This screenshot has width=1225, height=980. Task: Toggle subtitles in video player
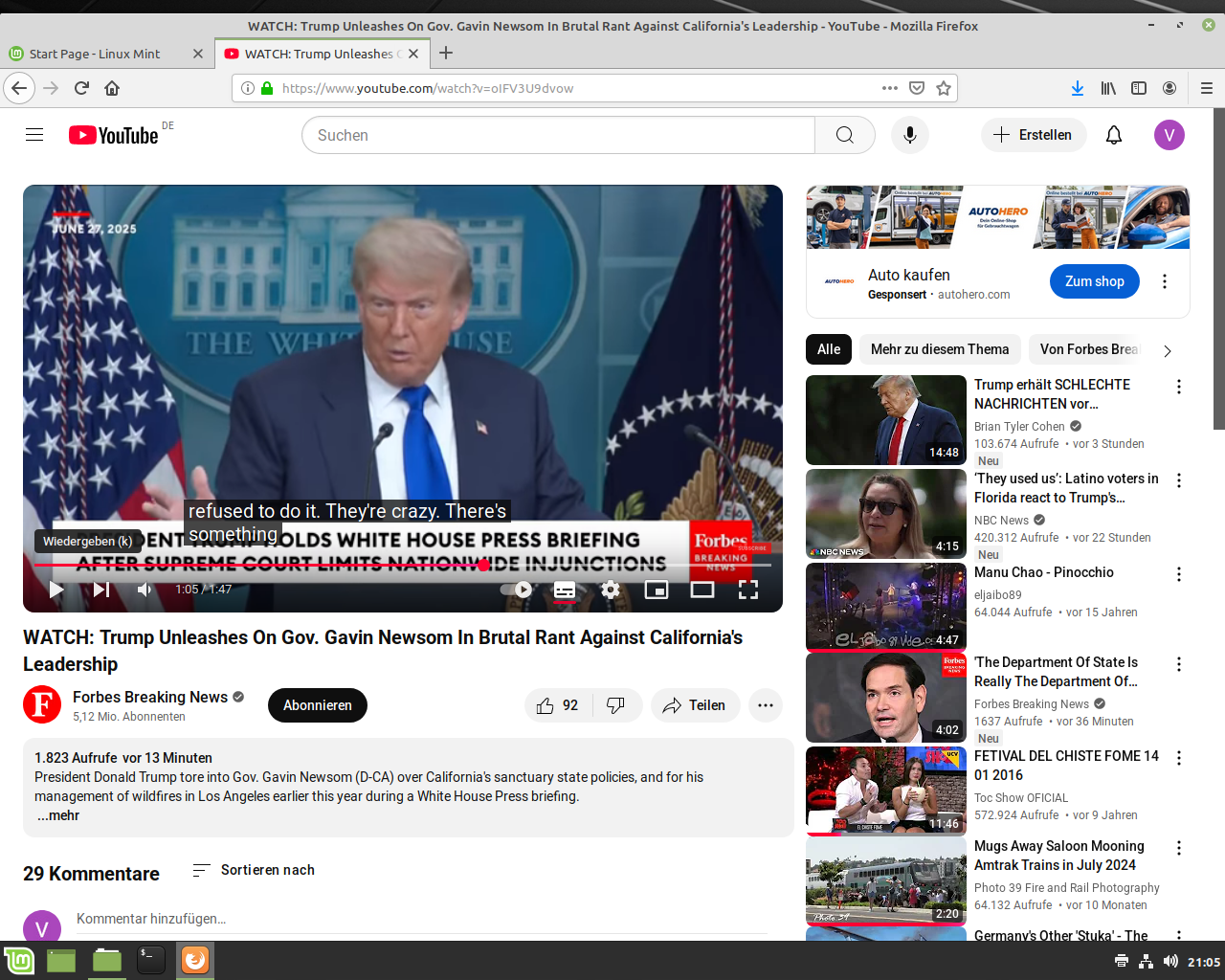(565, 590)
